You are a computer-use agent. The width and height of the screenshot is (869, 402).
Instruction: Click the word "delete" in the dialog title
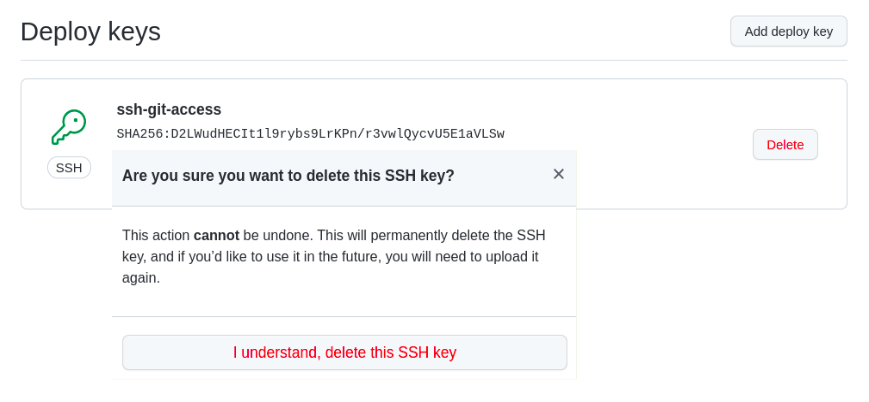coord(330,176)
